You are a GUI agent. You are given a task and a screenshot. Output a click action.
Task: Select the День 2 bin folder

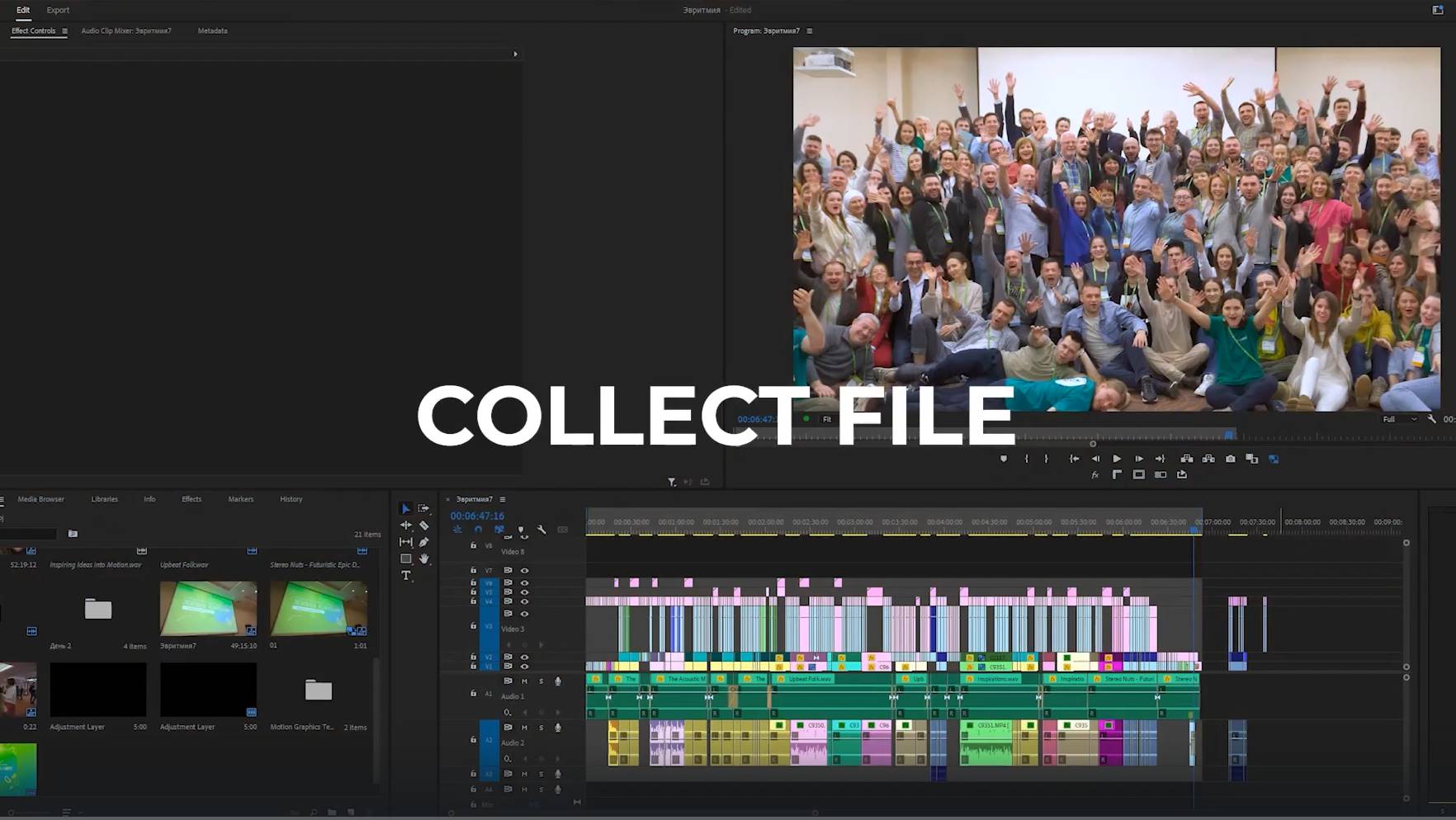tap(98, 609)
